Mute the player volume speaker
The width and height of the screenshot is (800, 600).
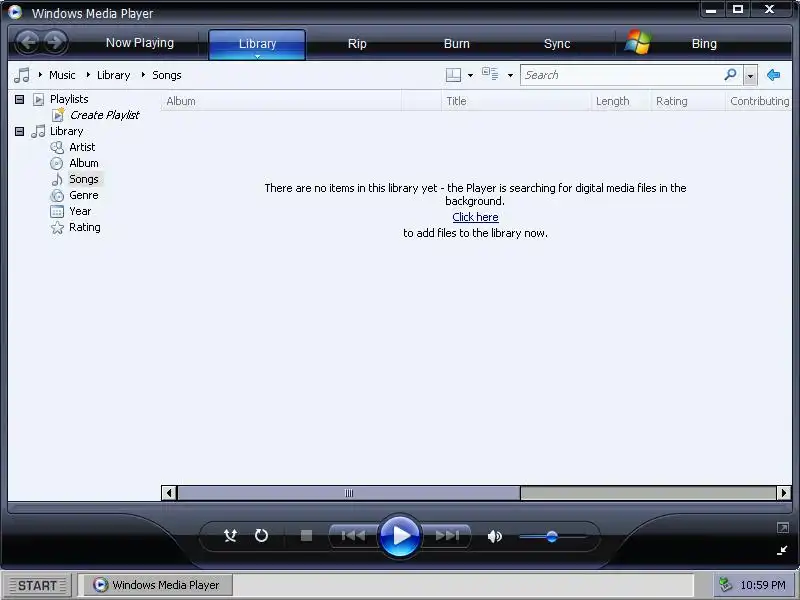pos(494,536)
